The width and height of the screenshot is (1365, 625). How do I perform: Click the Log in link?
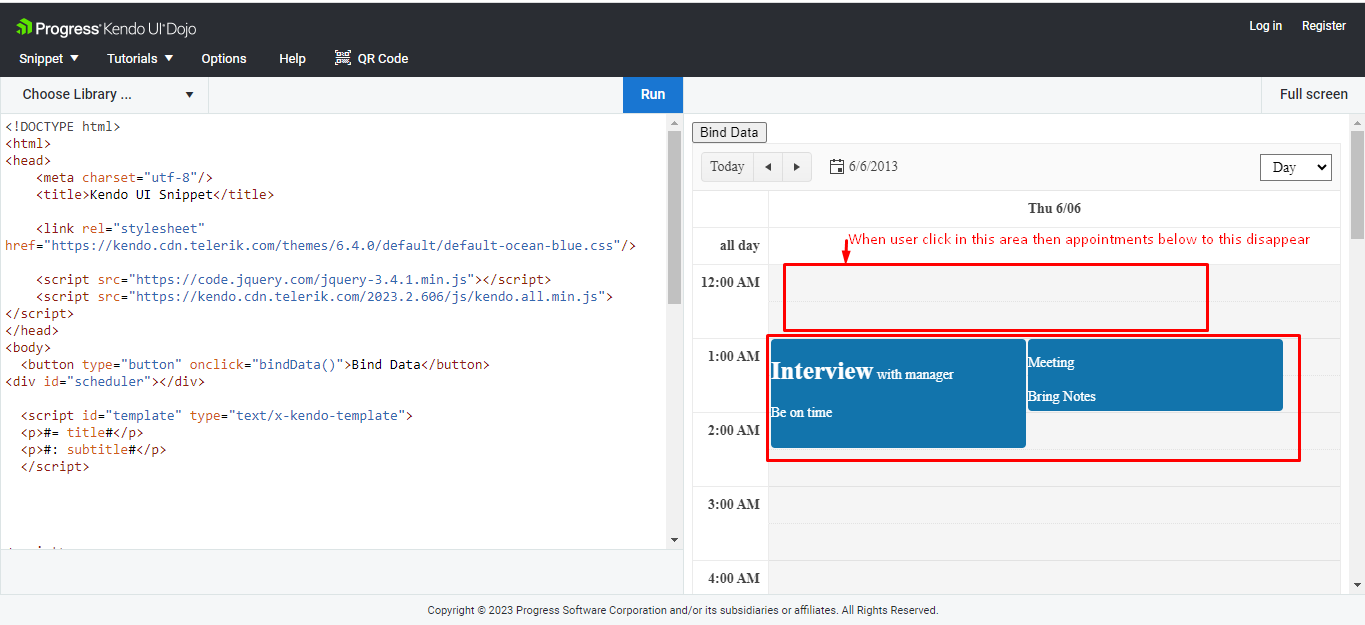coord(1265,26)
